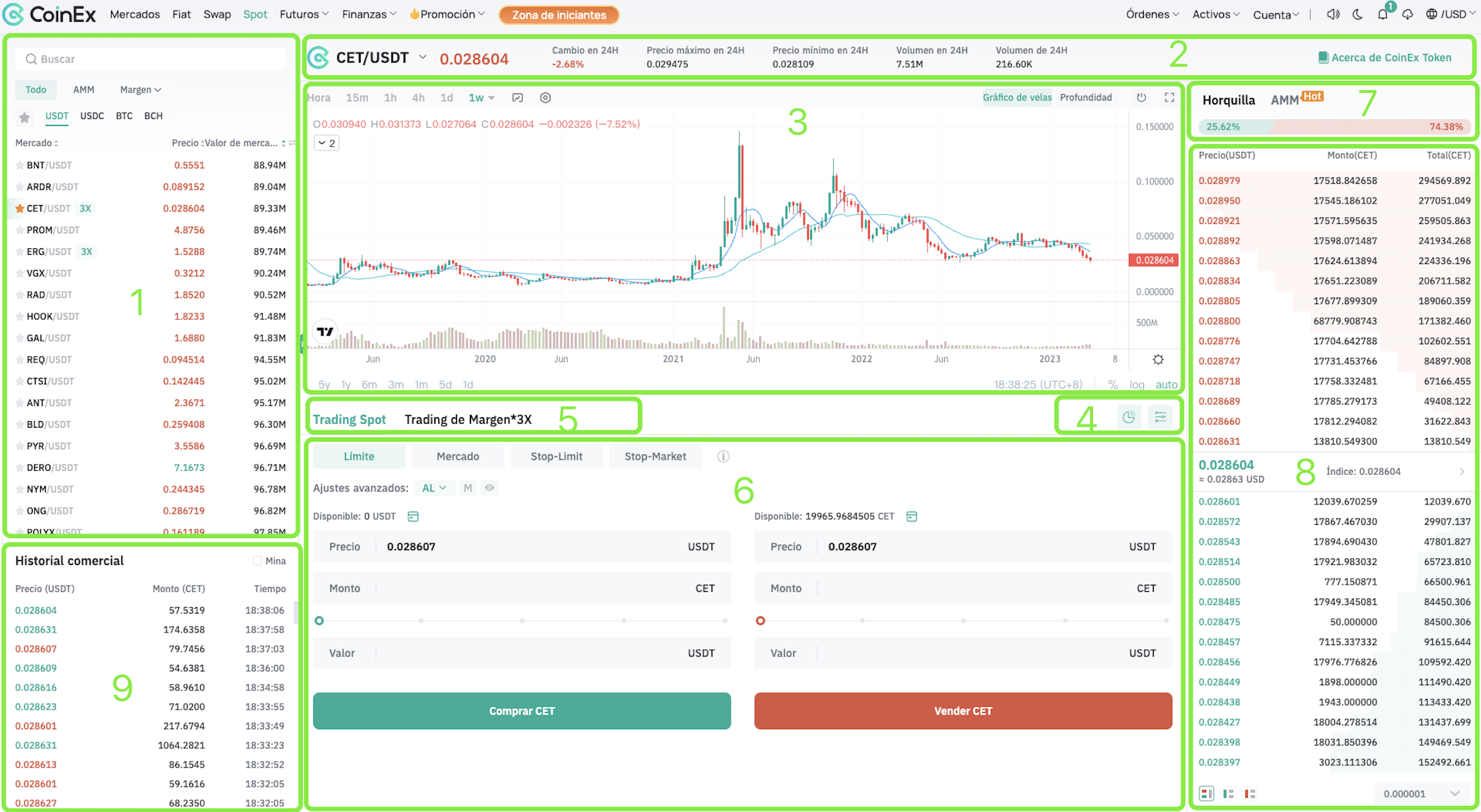This screenshot has width=1481, height=812.
Task: Show both bids and asks order book layout
Action: [1206, 794]
